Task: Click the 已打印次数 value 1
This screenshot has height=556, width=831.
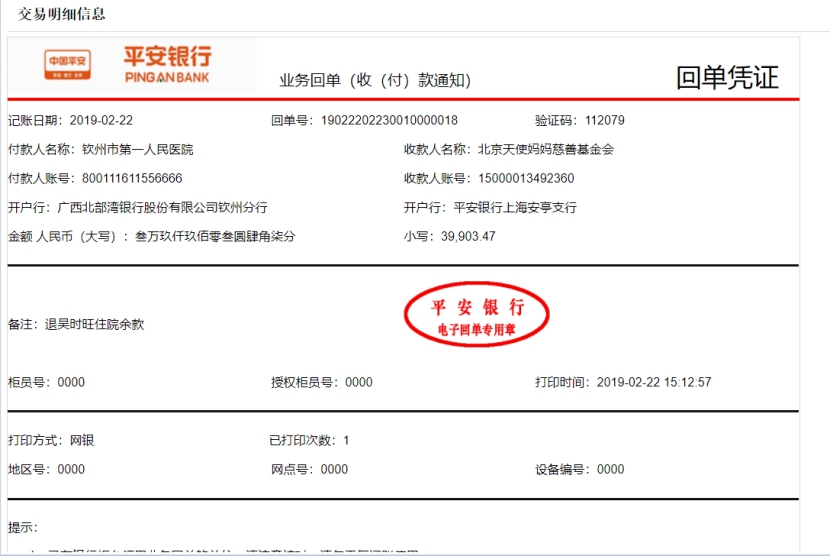Action: click(346, 440)
